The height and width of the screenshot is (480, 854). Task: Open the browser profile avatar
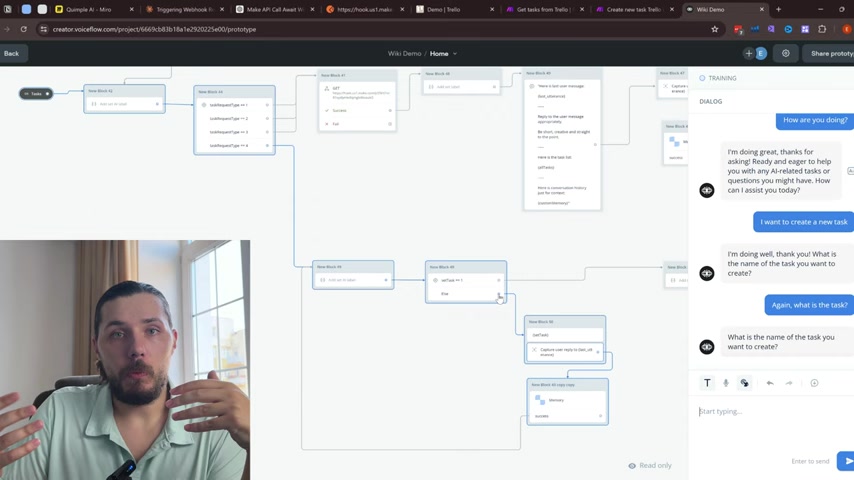click(847, 29)
